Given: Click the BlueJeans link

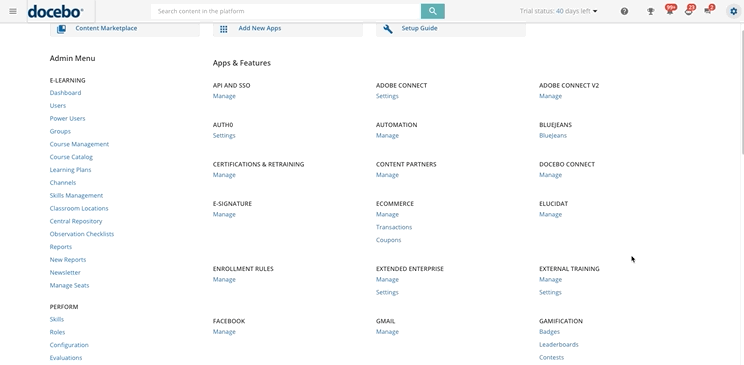Looking at the screenshot, I should (x=553, y=135).
